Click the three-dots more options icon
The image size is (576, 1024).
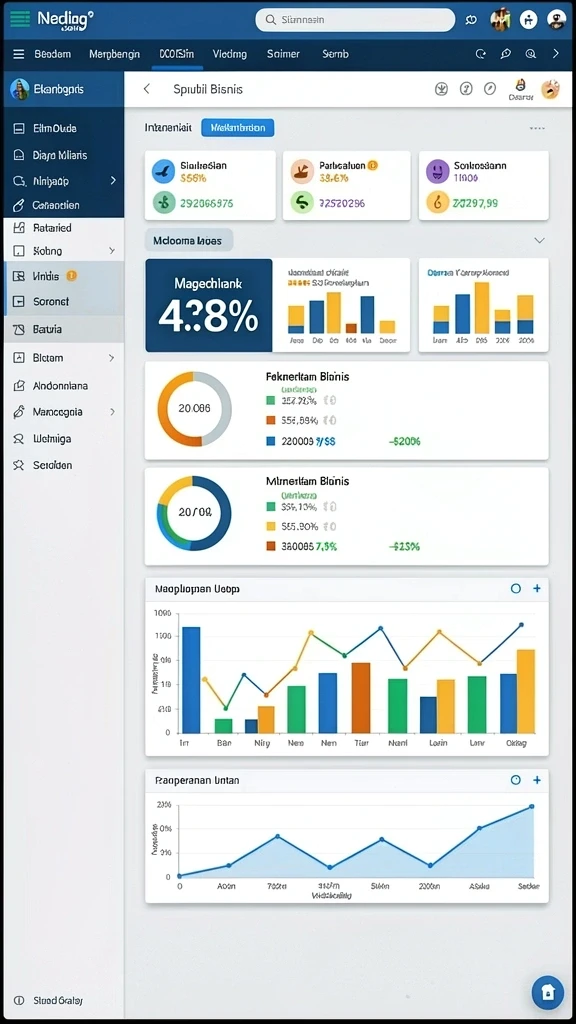tap(537, 129)
